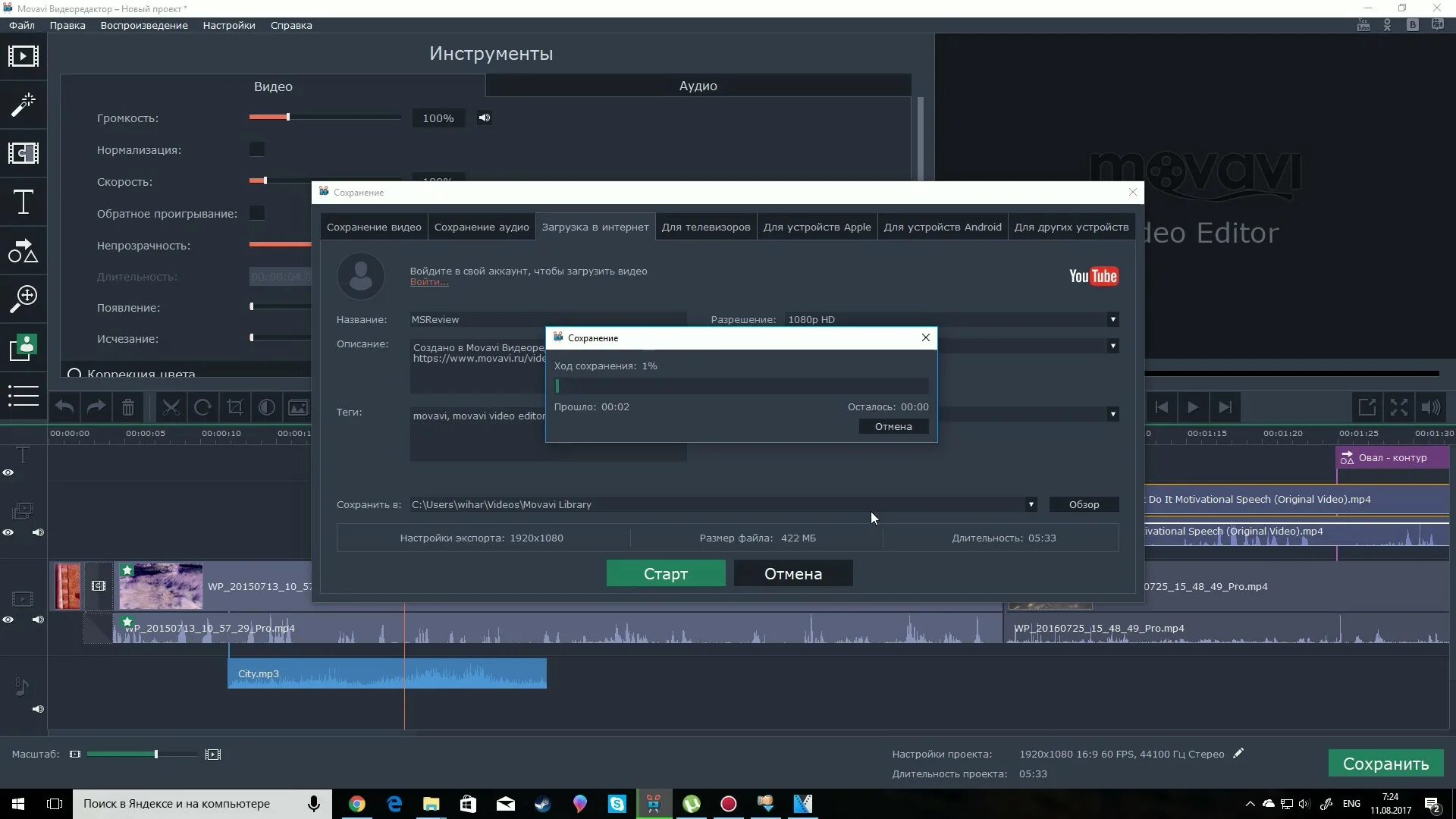Adjust the Скорость speed slider
The height and width of the screenshot is (819, 1456).
[265, 180]
